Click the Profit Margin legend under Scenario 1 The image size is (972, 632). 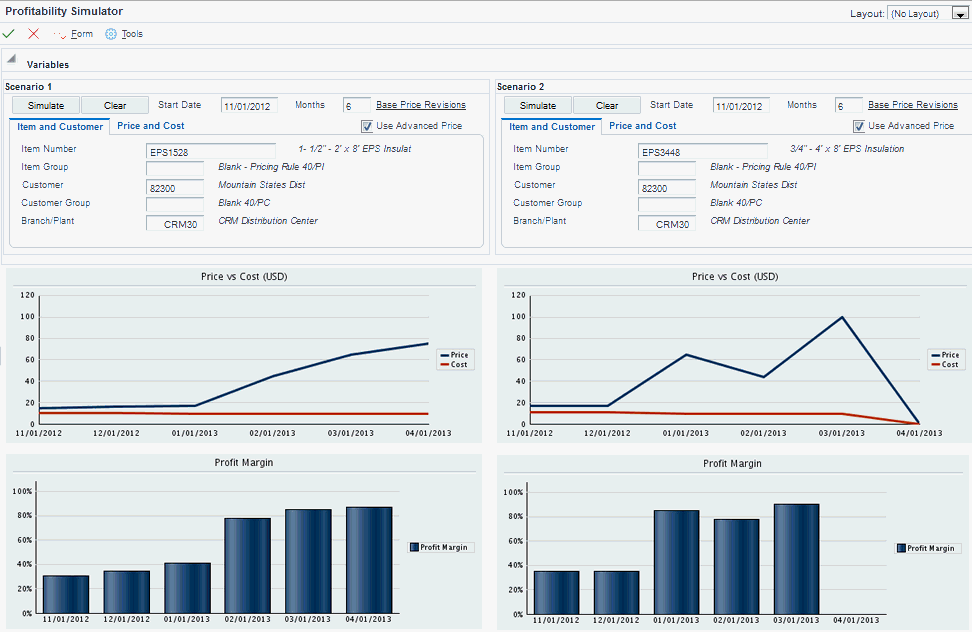(440, 547)
